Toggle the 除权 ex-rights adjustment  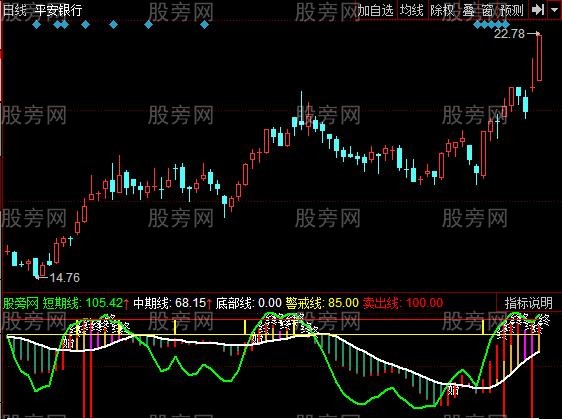tap(442, 10)
